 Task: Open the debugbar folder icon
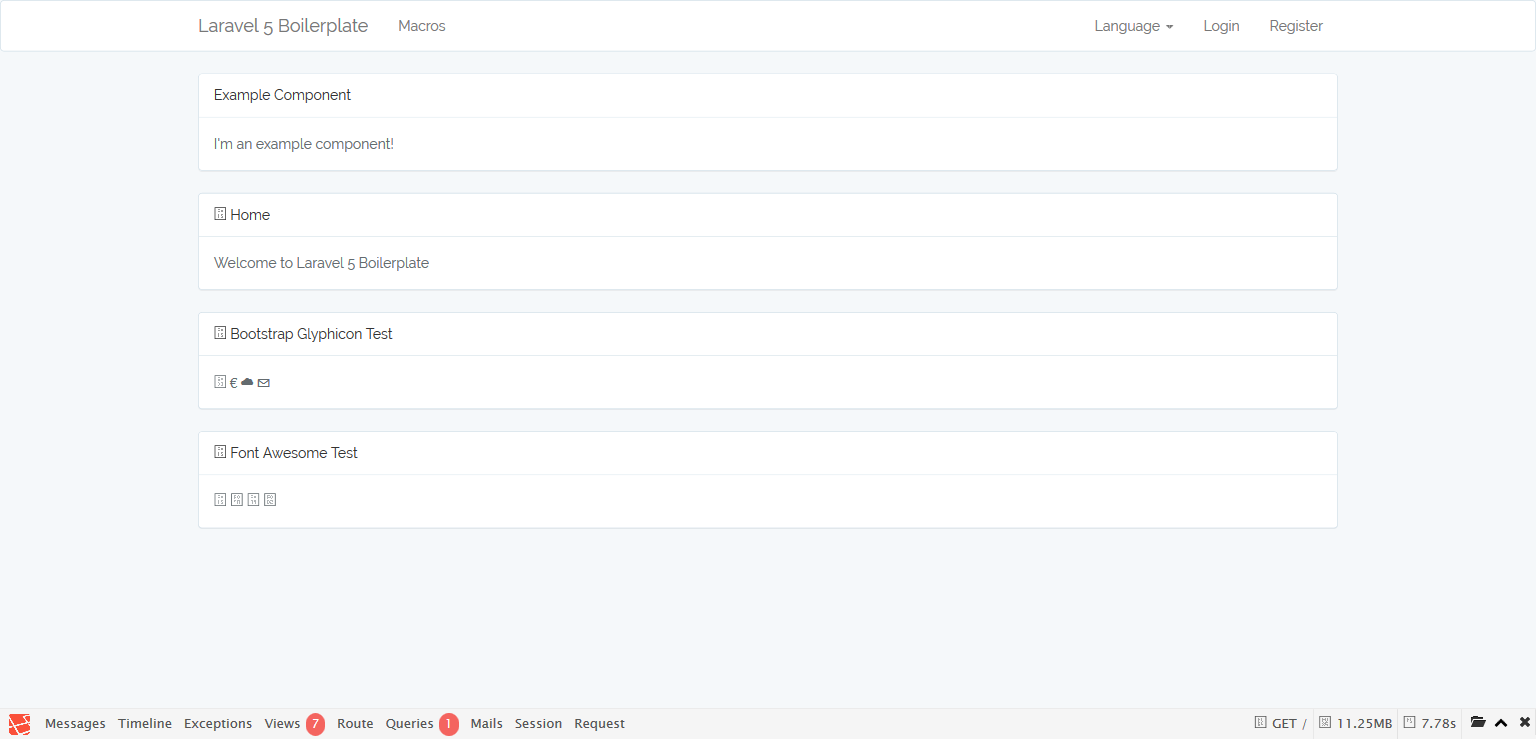[1478, 722]
